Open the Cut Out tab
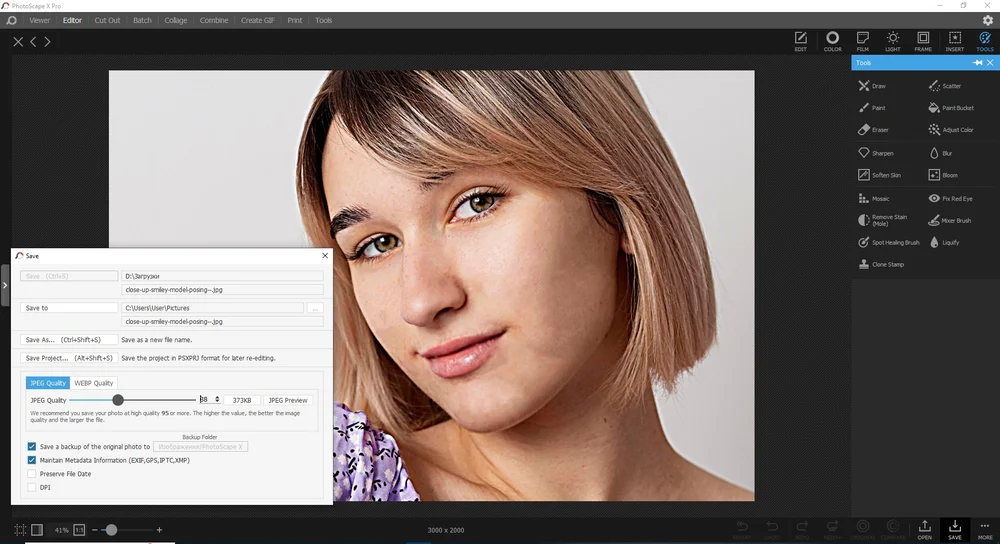The image size is (1000, 544). coord(107,20)
